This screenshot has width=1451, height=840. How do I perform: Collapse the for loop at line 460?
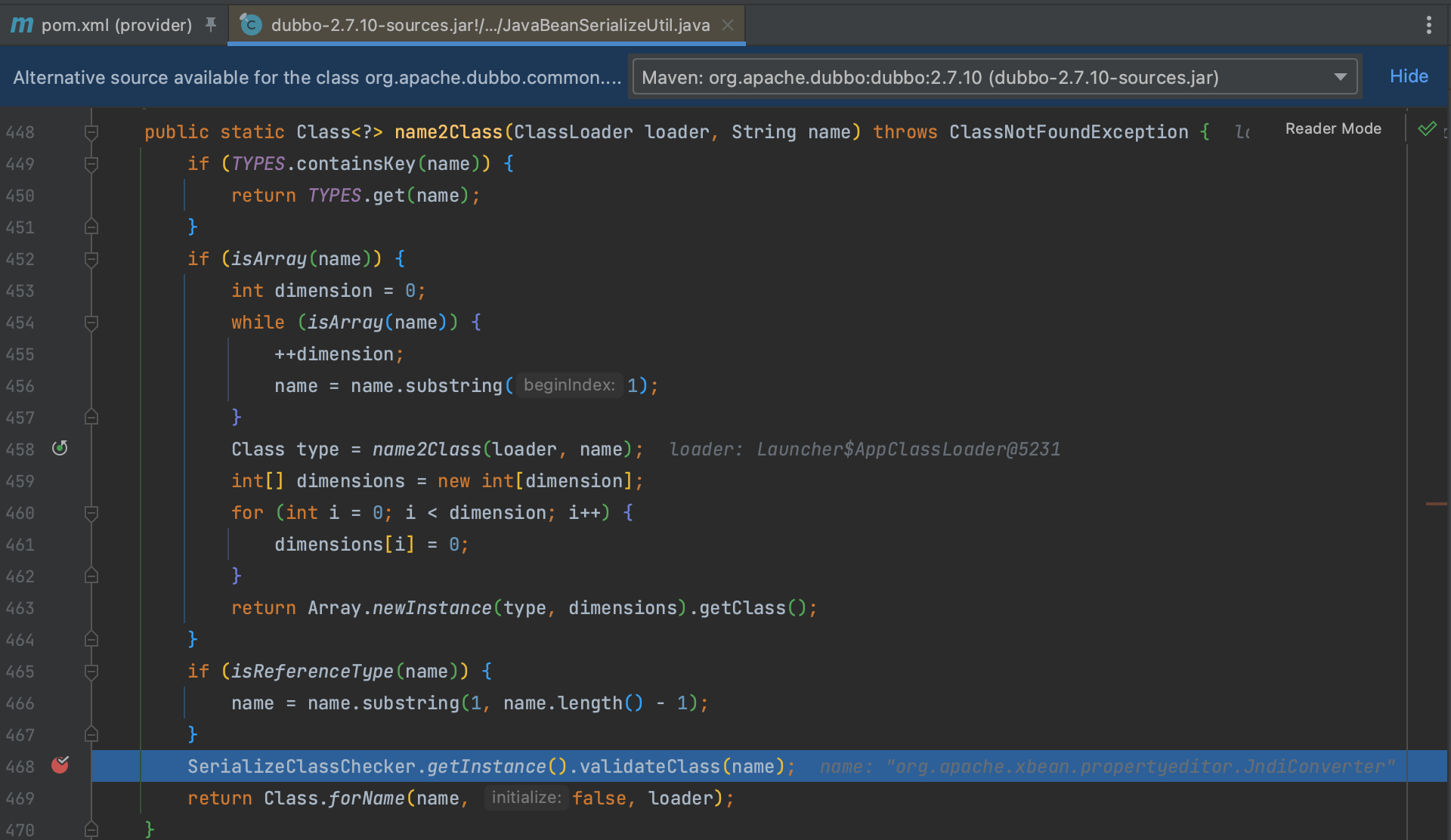click(x=91, y=513)
